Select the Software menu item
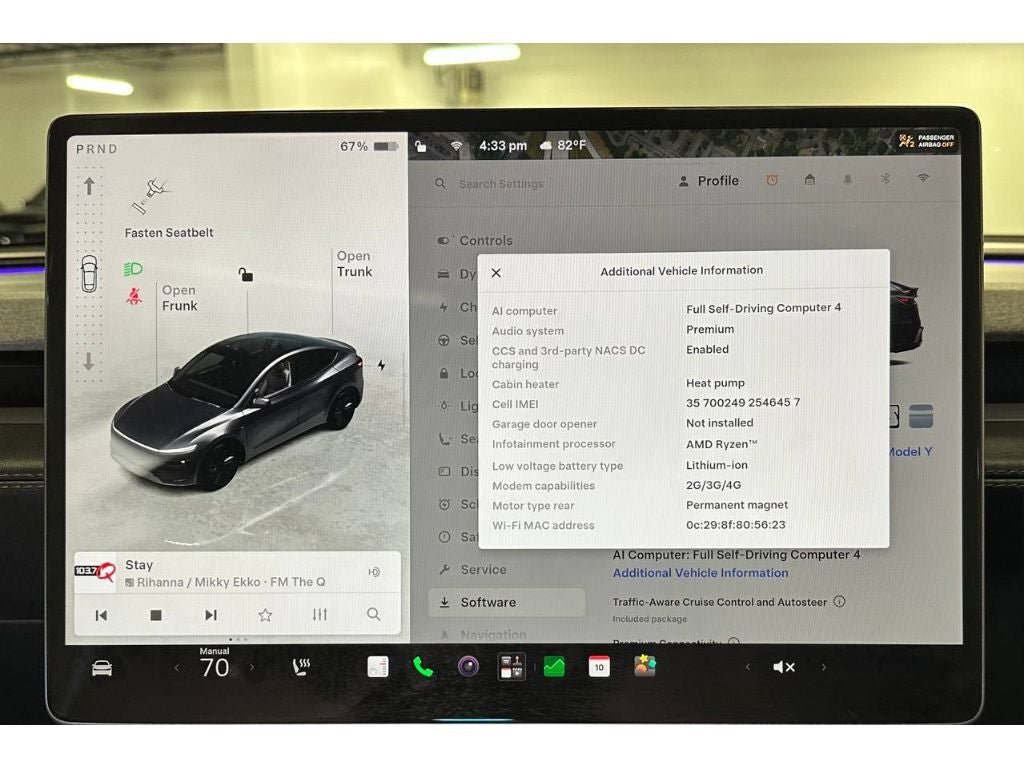The width and height of the screenshot is (1024, 768). (x=506, y=602)
